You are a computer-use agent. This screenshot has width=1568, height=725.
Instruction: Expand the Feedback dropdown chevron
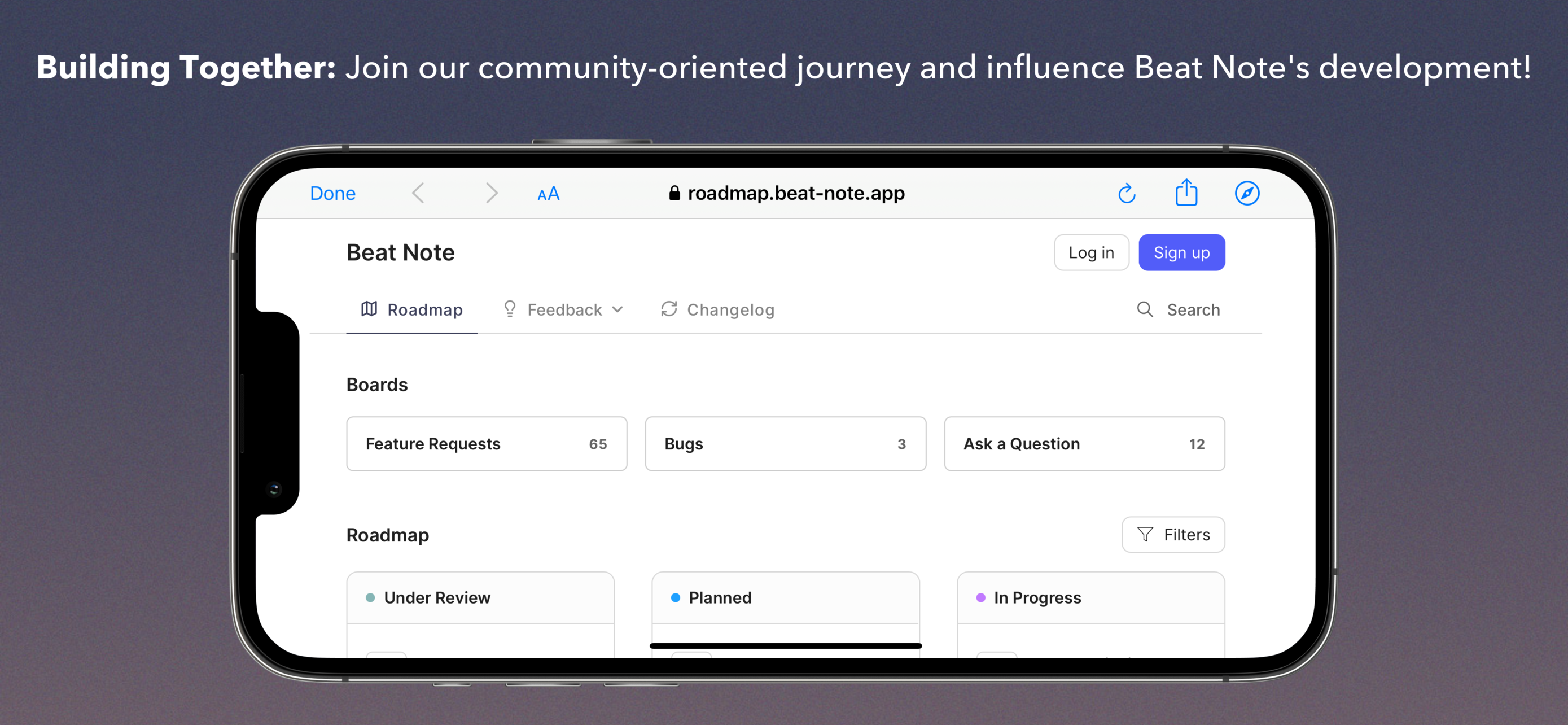(x=617, y=309)
